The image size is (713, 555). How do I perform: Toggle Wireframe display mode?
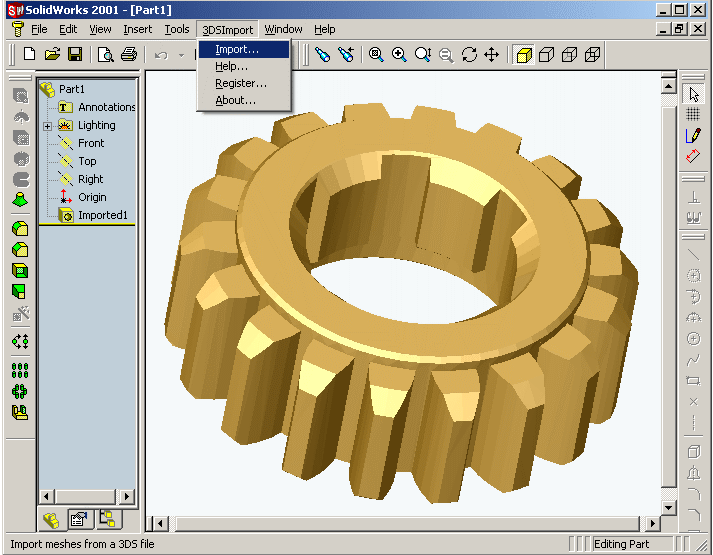pos(592,55)
